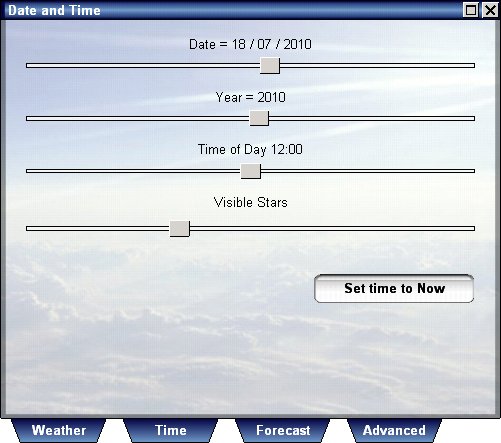Click Visible Stars track right of handle

(x=332, y=228)
